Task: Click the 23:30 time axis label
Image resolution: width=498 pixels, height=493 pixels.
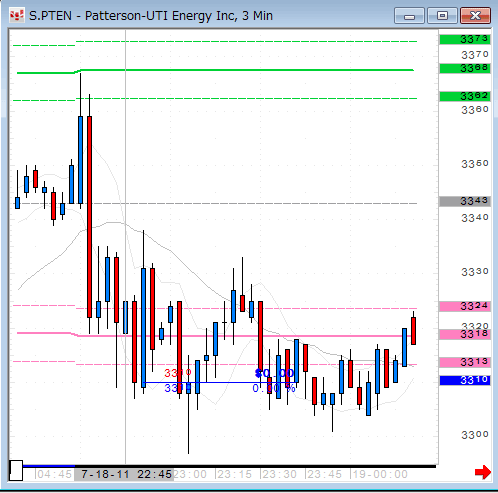Action: coord(279,474)
